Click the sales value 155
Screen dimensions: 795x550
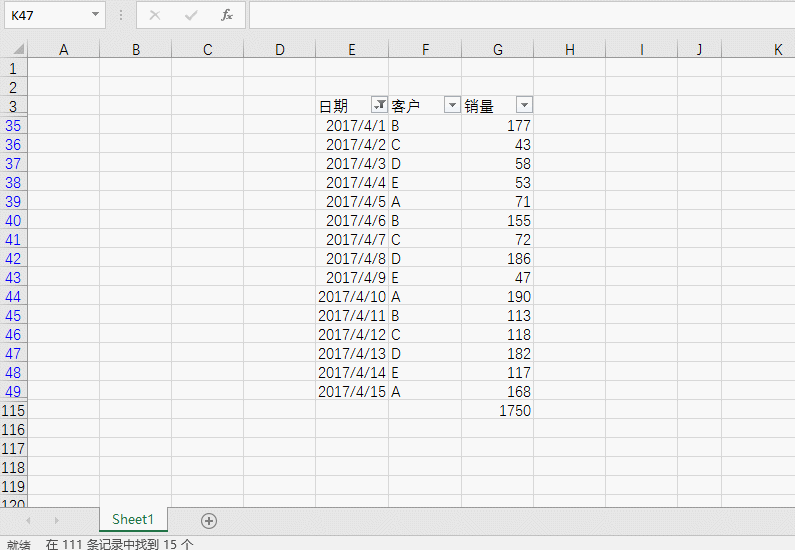pos(497,221)
